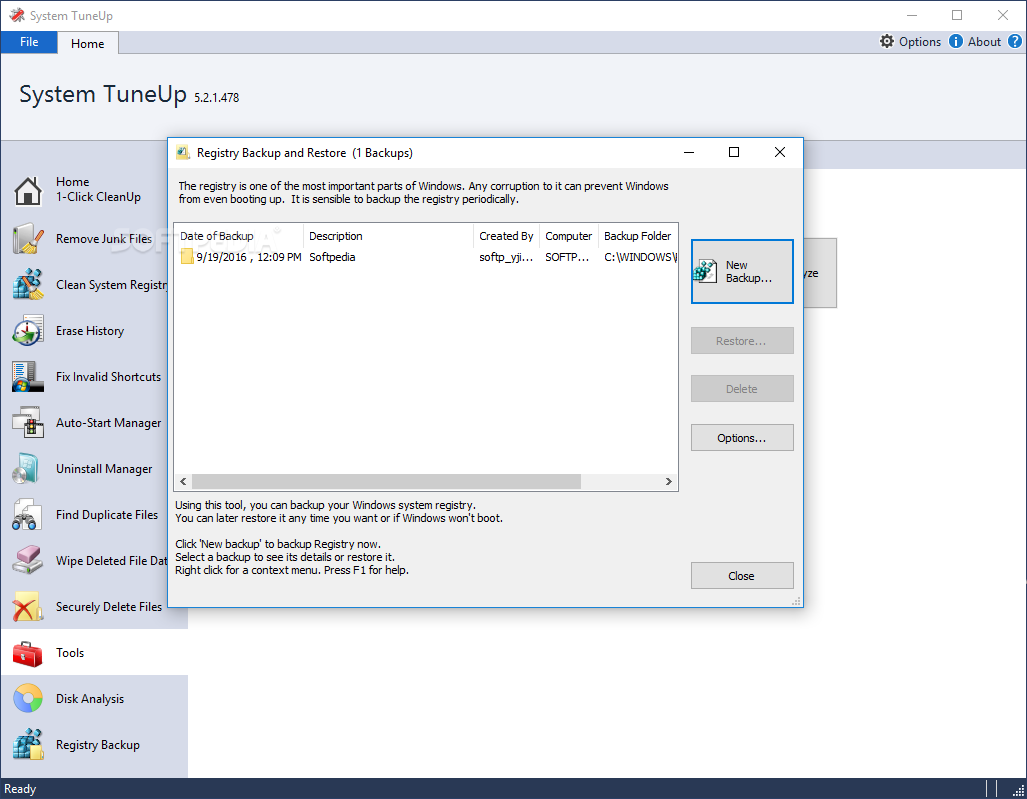Screen dimensions: 1027x799
Task: Open the dialog's Options... button
Action: click(742, 437)
